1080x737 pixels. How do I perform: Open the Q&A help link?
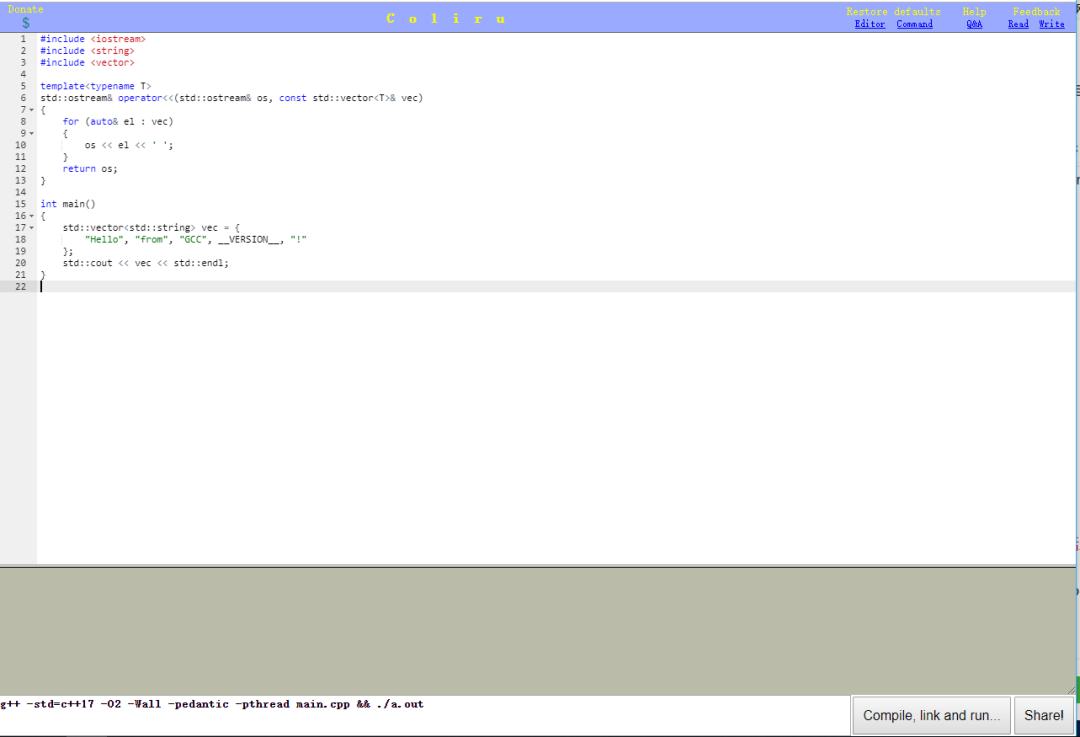click(x=974, y=24)
